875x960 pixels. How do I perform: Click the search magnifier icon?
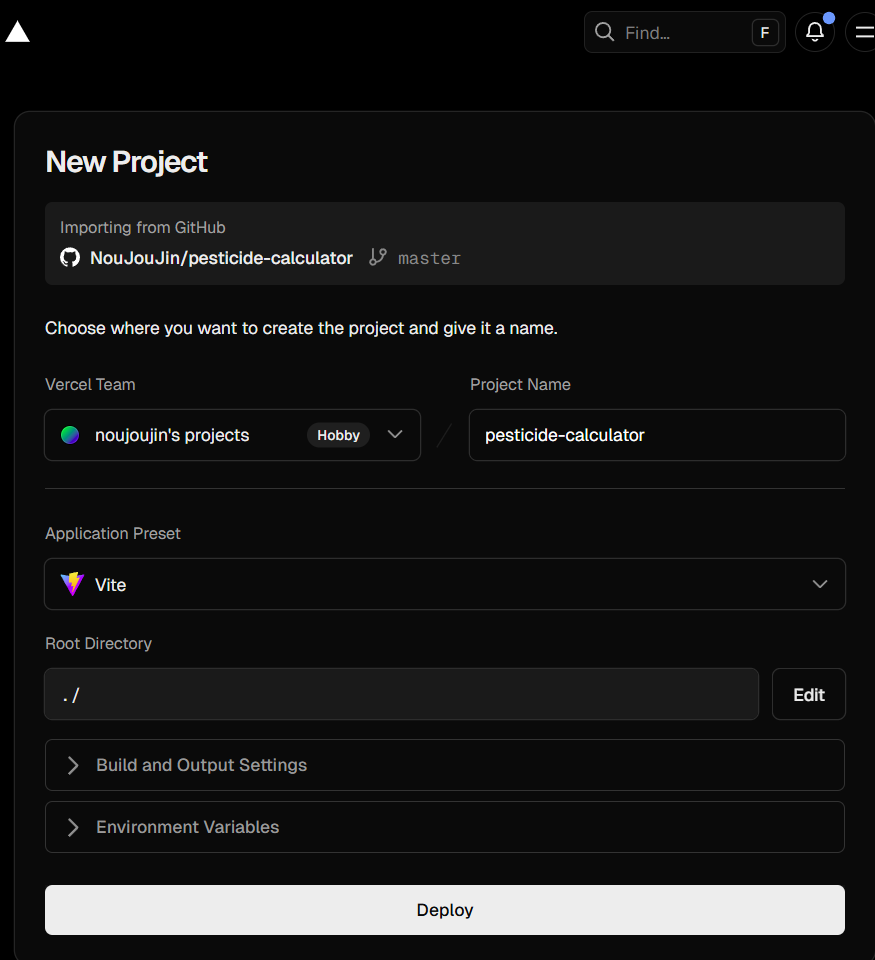[604, 32]
